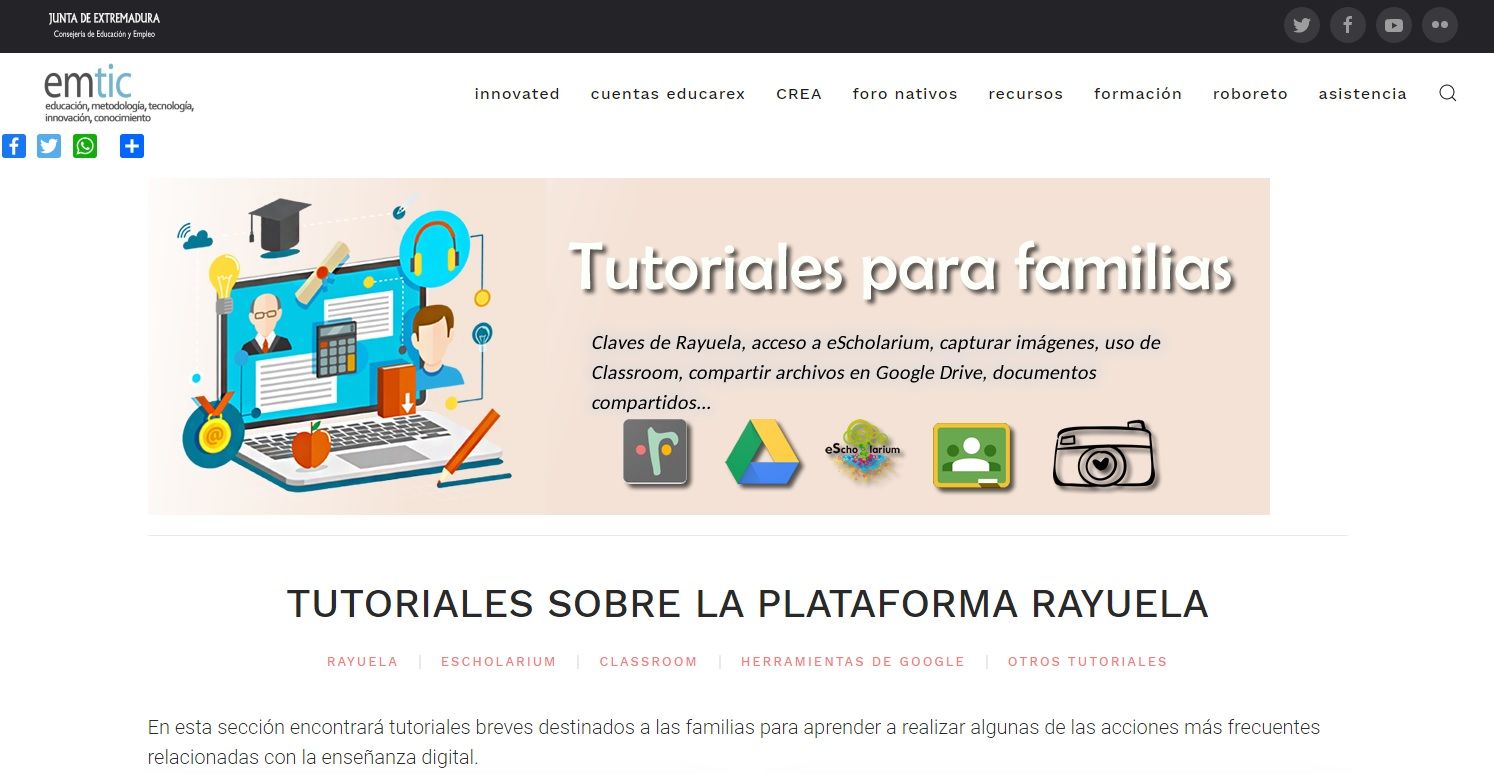Click the banner text starting "Claves de Rayuela"
This screenshot has width=1494, height=774.
[876, 373]
